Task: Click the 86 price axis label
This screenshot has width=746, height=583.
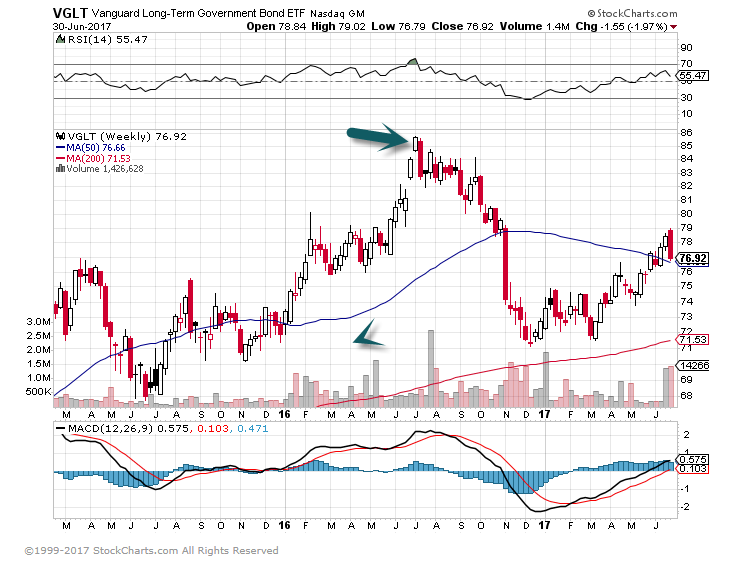Action: tap(686, 132)
